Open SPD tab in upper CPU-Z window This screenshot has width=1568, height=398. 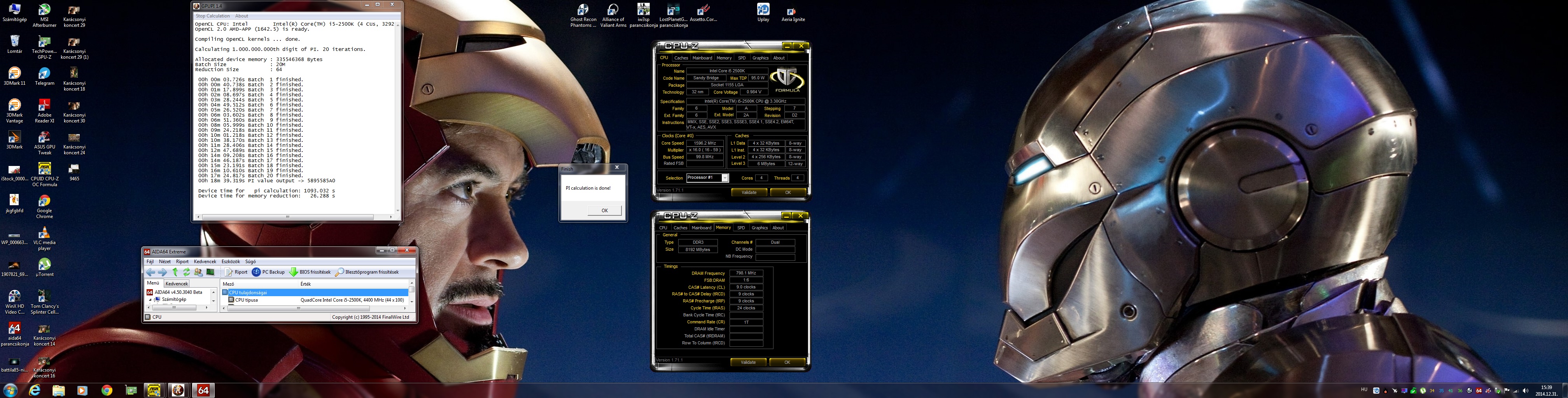pyautogui.click(x=741, y=58)
